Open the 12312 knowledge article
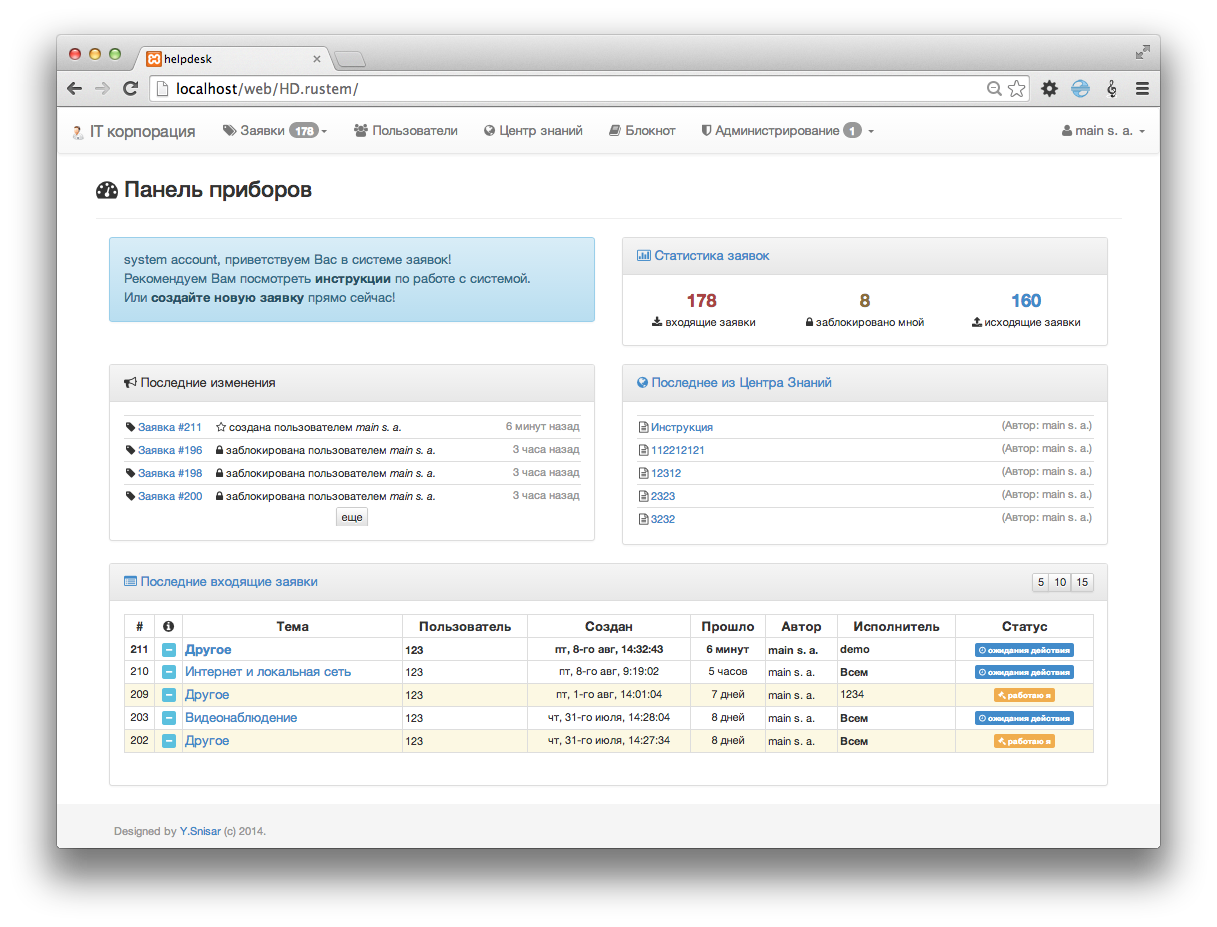Image resolution: width=1217 pixels, height=927 pixels. pos(666,474)
